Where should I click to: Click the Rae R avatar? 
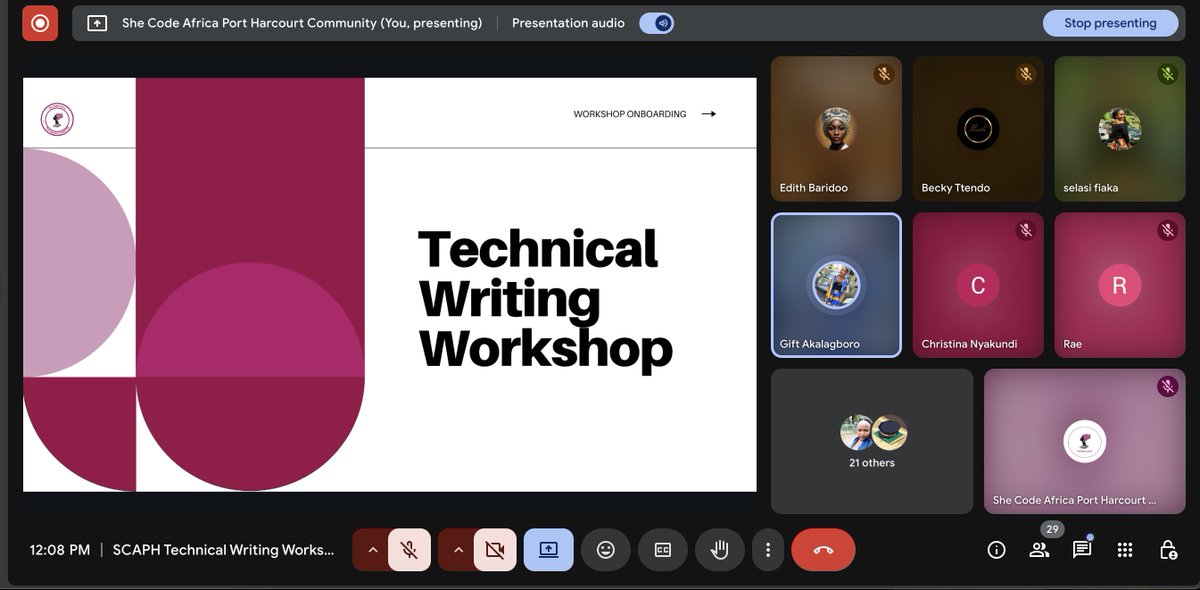click(x=1120, y=286)
